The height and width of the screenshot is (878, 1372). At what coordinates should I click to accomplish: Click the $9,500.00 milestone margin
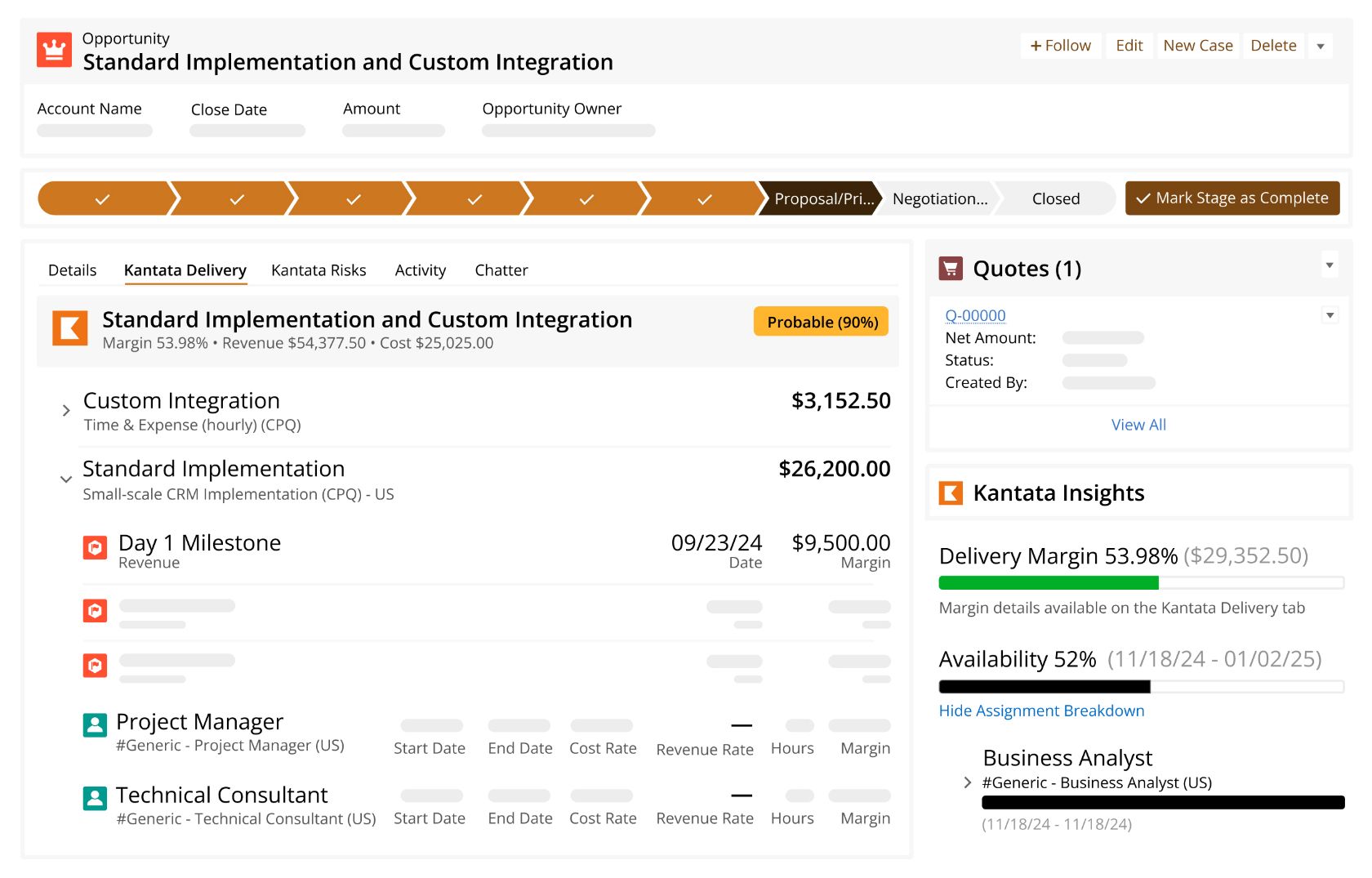(841, 543)
